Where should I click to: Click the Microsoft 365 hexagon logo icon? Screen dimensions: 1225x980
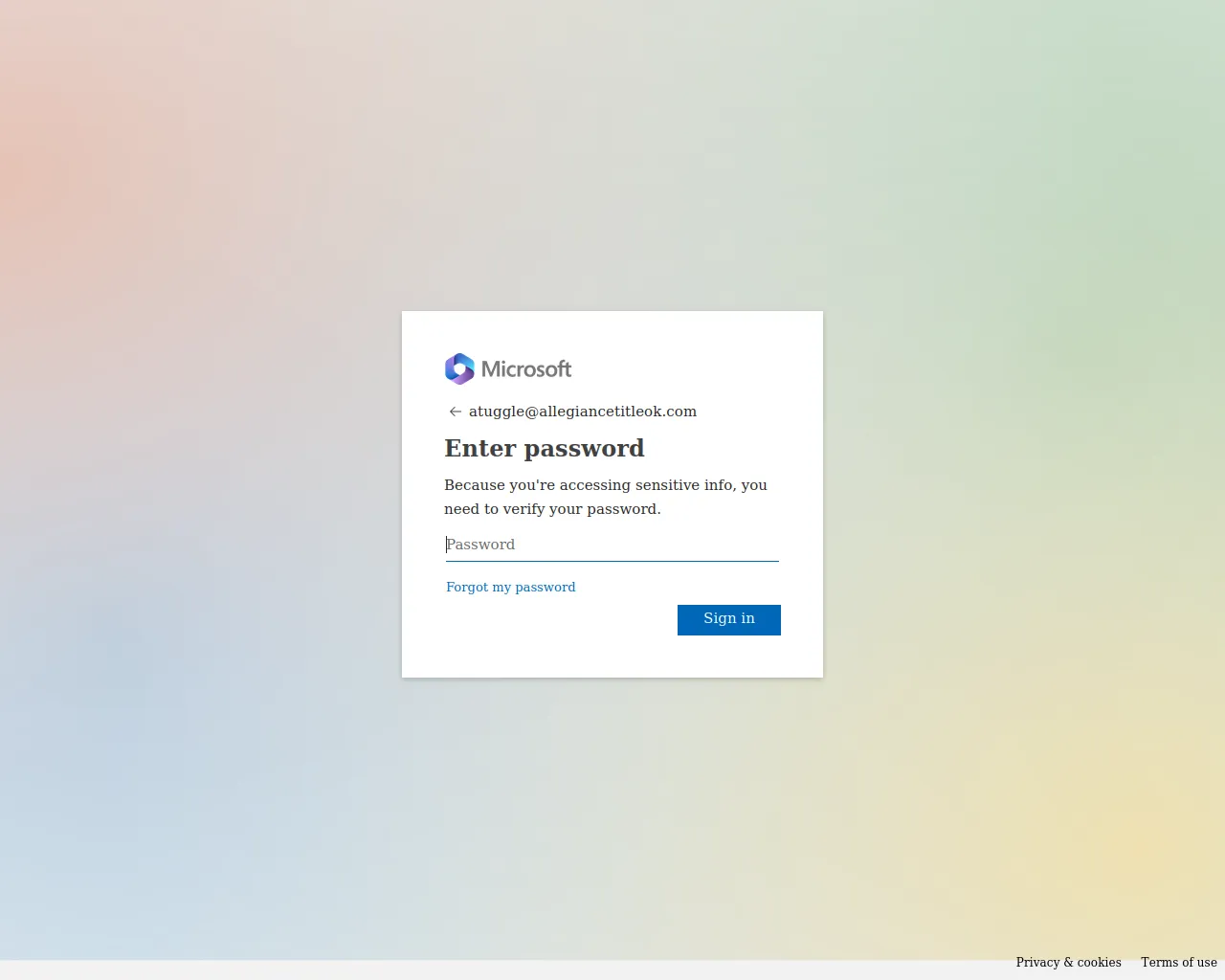point(459,368)
